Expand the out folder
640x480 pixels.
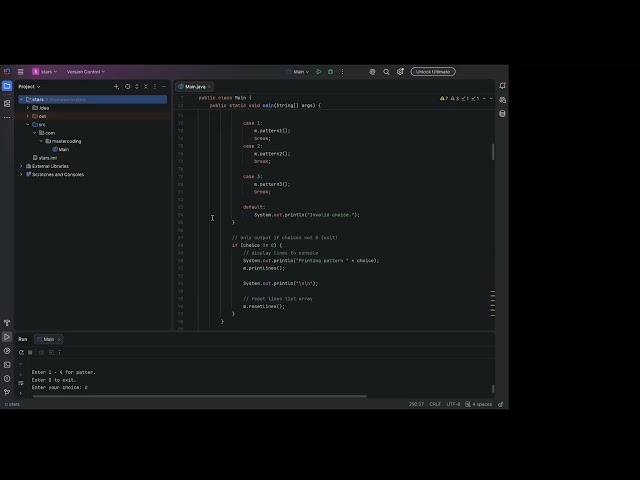tap(28, 116)
